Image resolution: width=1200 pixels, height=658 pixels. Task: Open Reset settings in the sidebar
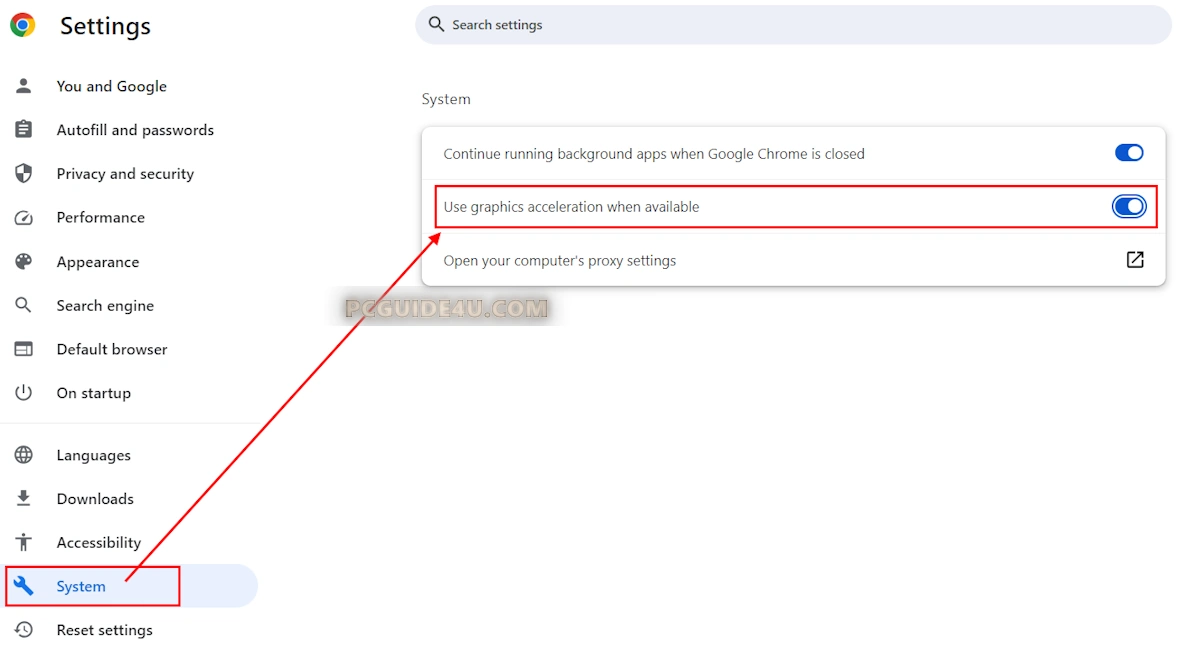click(x=105, y=630)
